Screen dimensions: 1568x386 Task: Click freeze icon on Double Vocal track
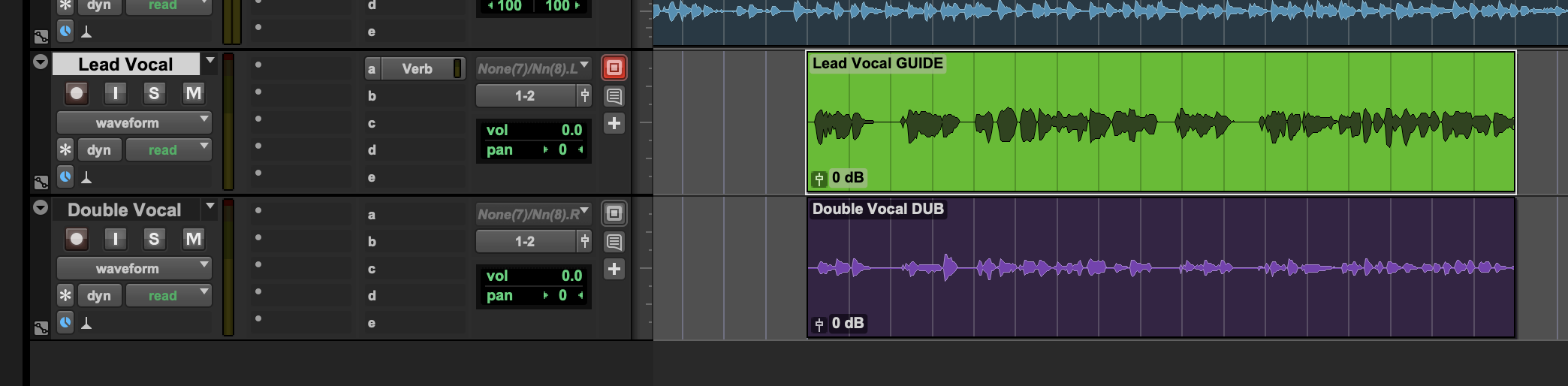[614, 213]
